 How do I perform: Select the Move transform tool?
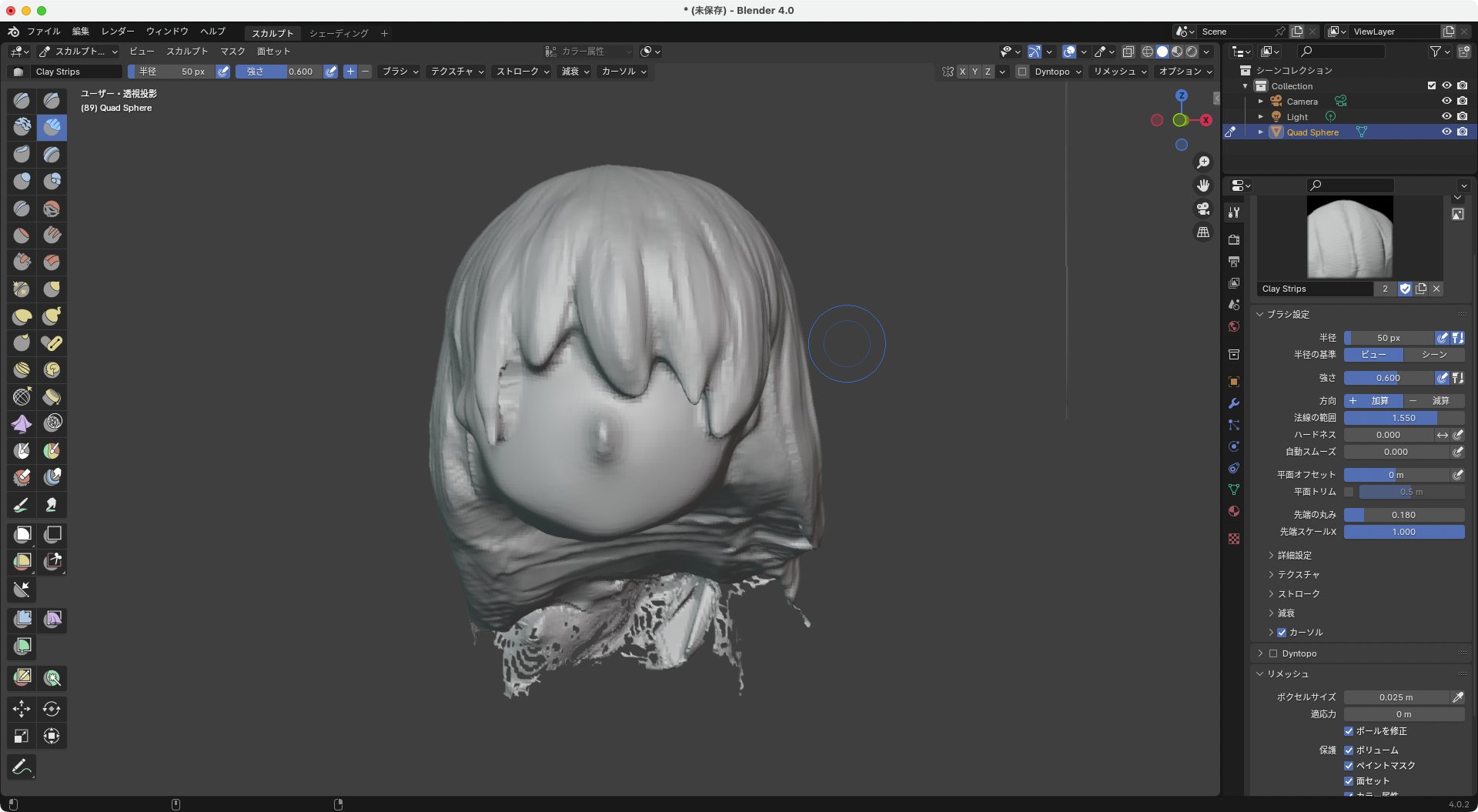tap(22, 708)
